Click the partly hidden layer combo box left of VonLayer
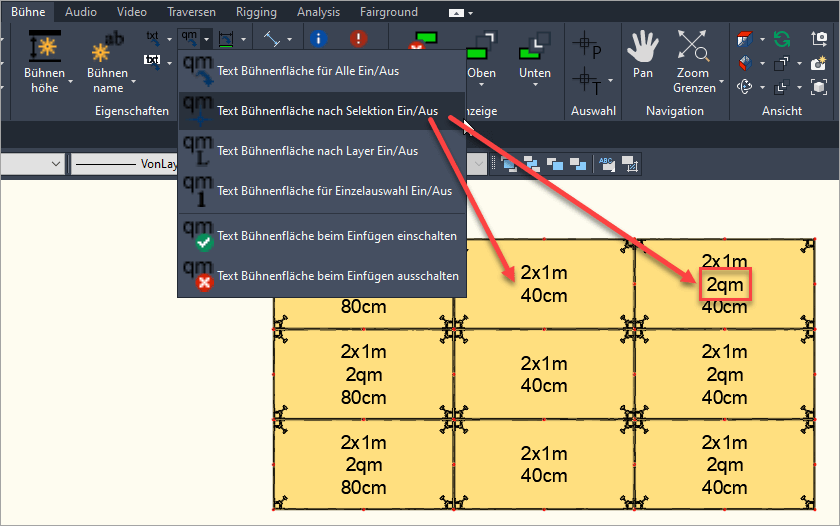The height and width of the screenshot is (526, 840). pyautogui.click(x=33, y=164)
